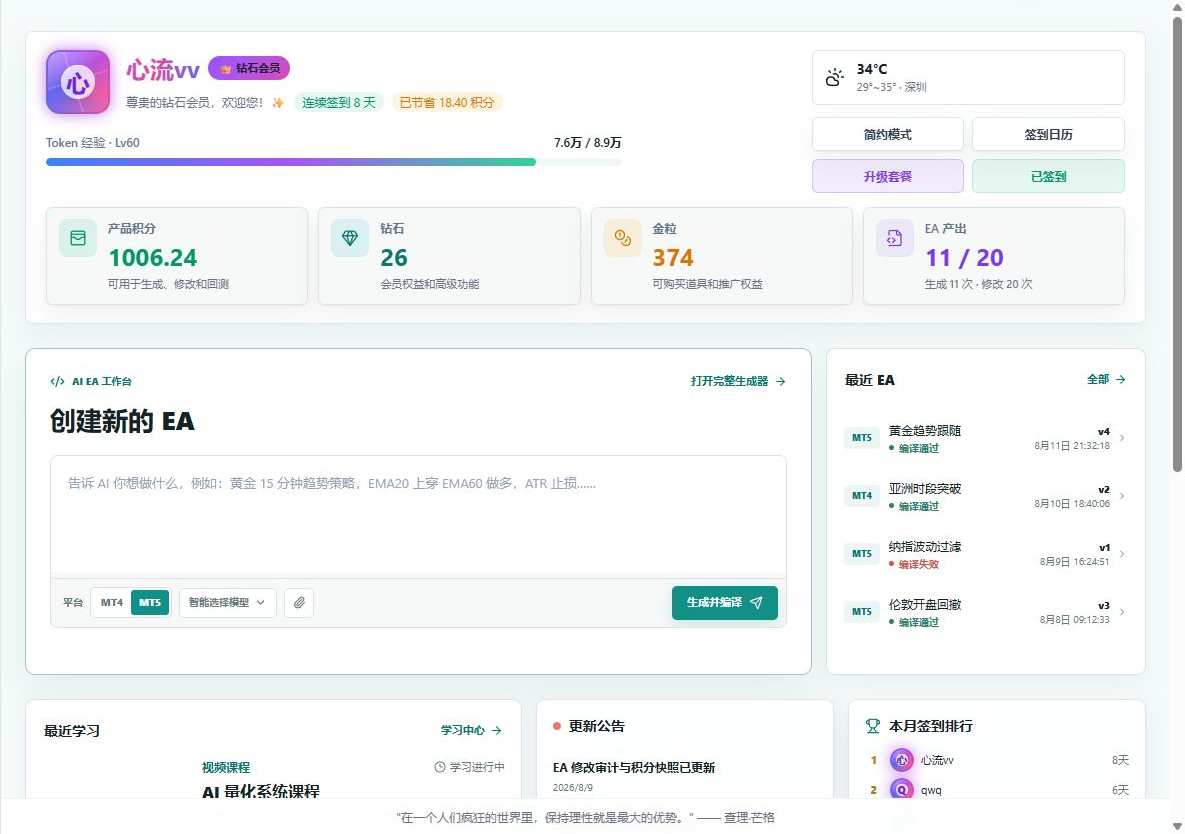Select the MT5 platform option
Viewport: 1185px width, 834px height.
coord(150,603)
